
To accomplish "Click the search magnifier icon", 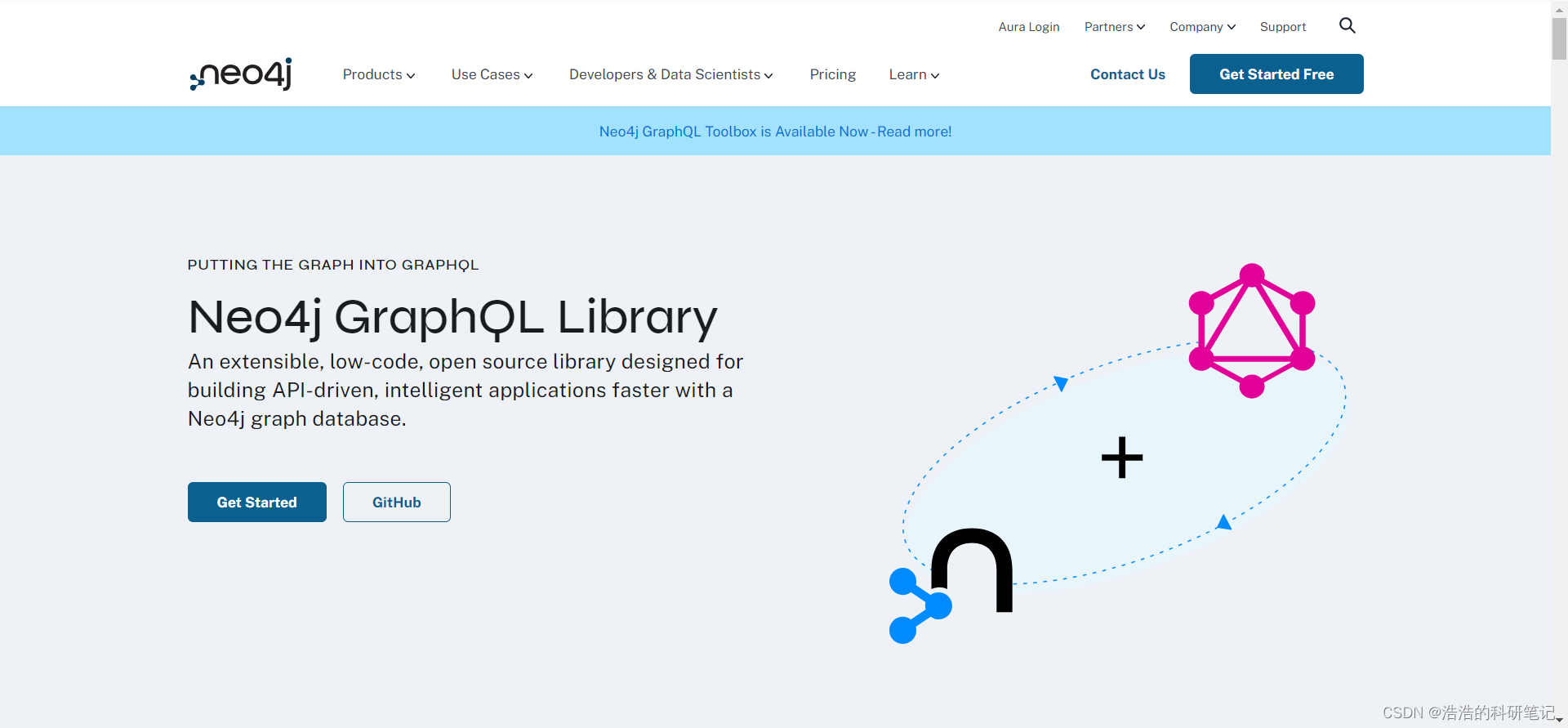I will point(1347,26).
